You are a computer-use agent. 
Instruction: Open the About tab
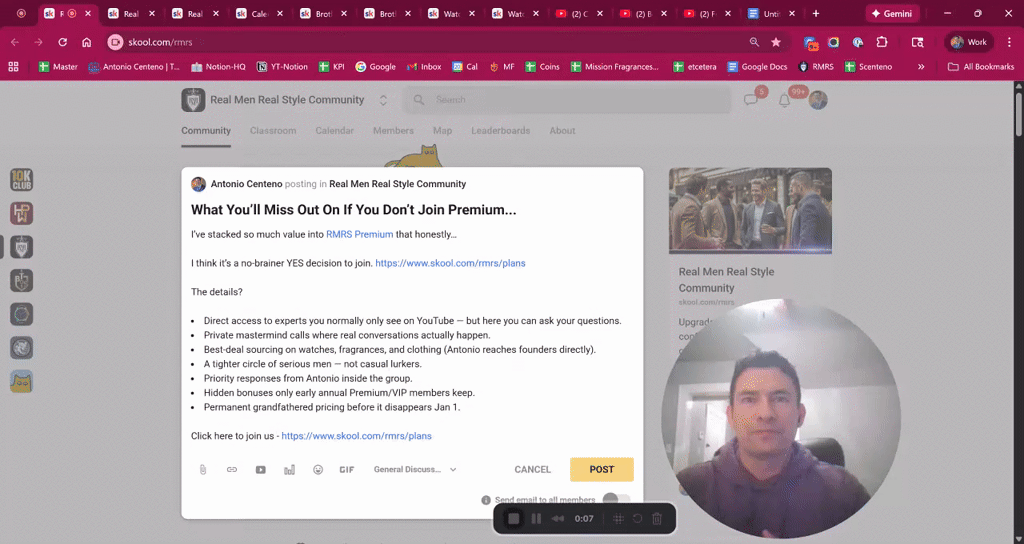tap(562, 131)
